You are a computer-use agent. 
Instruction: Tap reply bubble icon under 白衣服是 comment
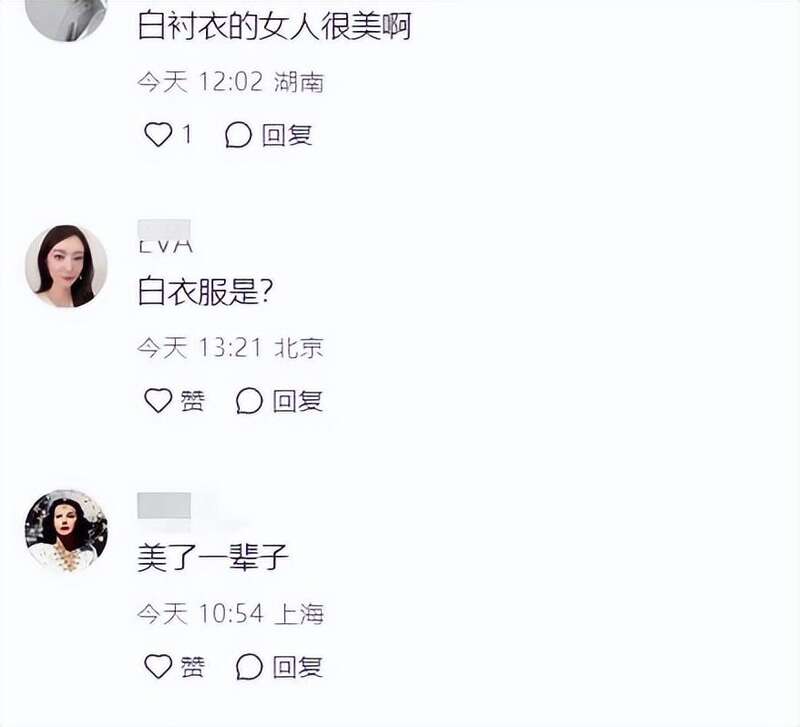pyautogui.click(x=249, y=401)
